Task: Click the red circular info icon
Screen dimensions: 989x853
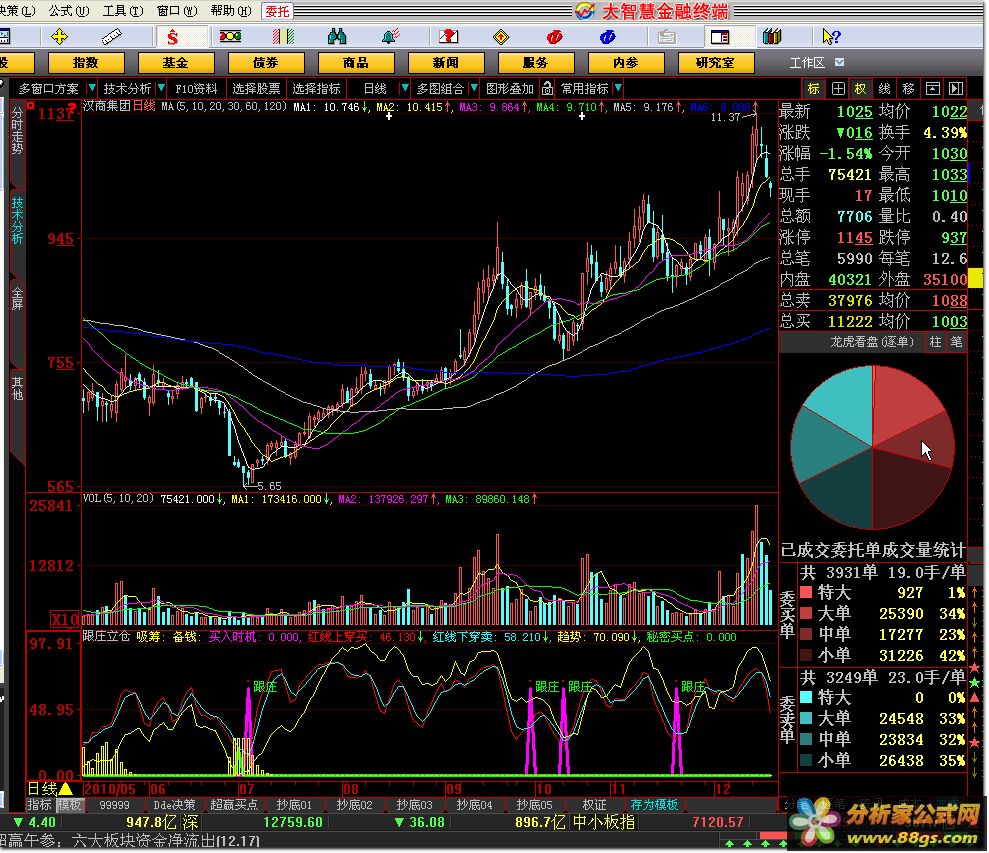Action: pos(554,37)
